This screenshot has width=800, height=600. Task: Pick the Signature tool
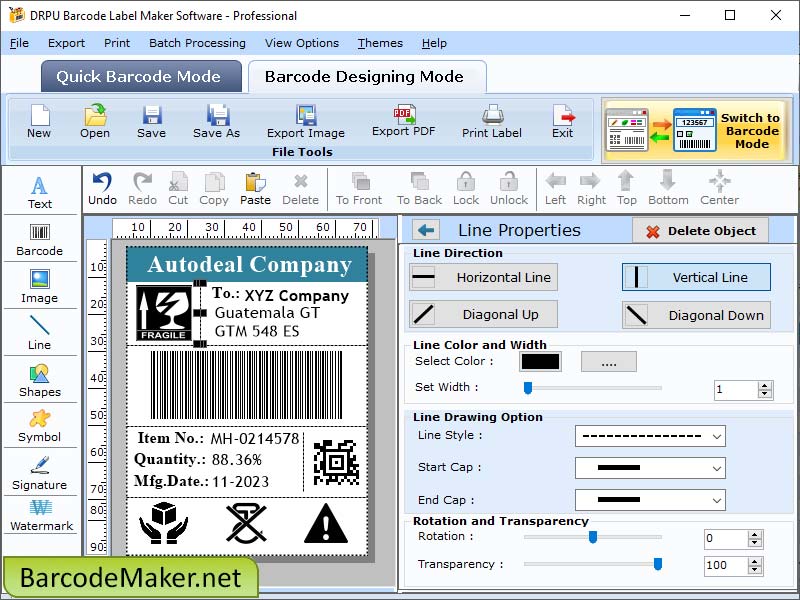39,473
